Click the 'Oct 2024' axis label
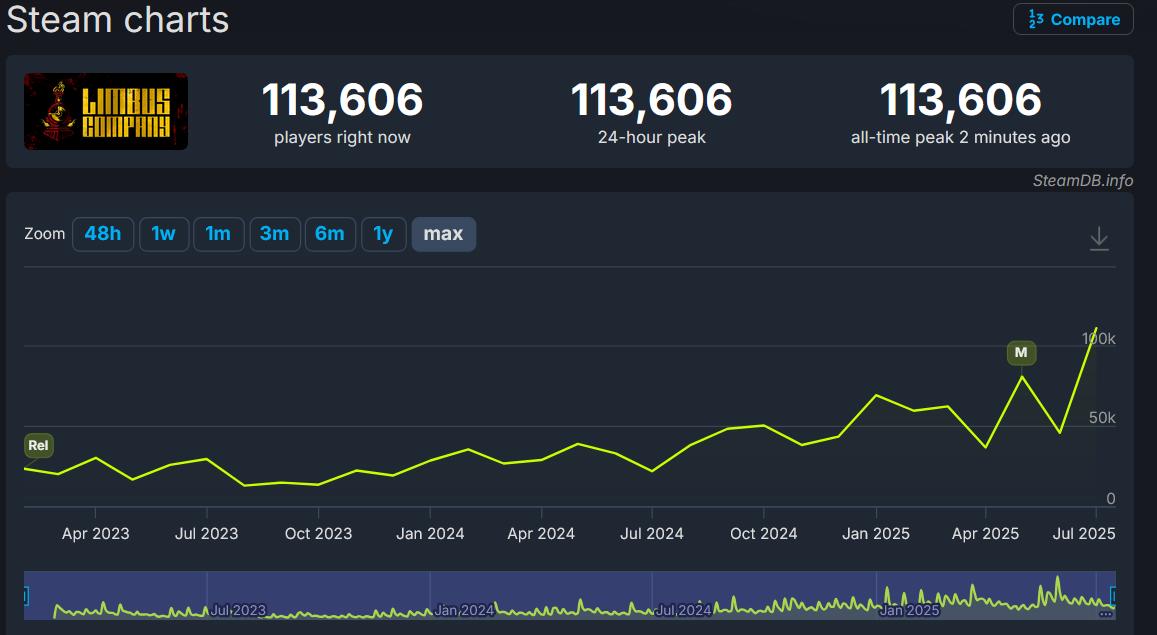1157x635 pixels. tap(764, 533)
